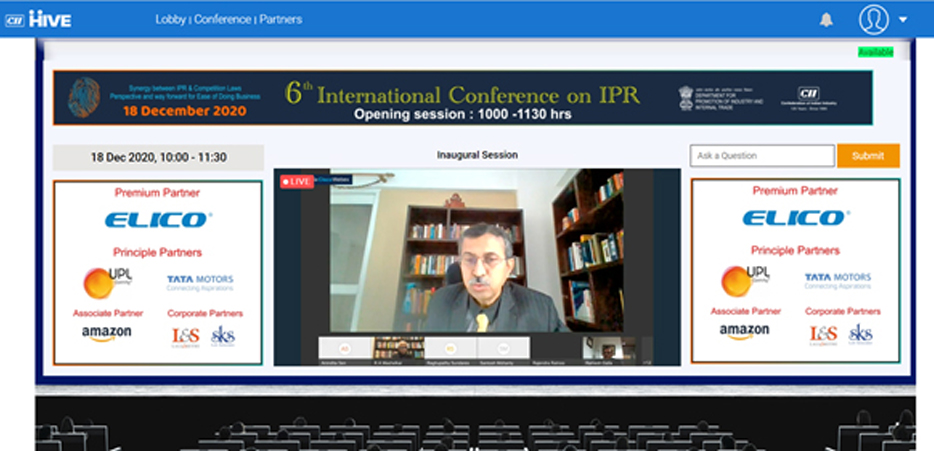934x451 pixels.
Task: Open the Partners menu item
Action: click(281, 19)
